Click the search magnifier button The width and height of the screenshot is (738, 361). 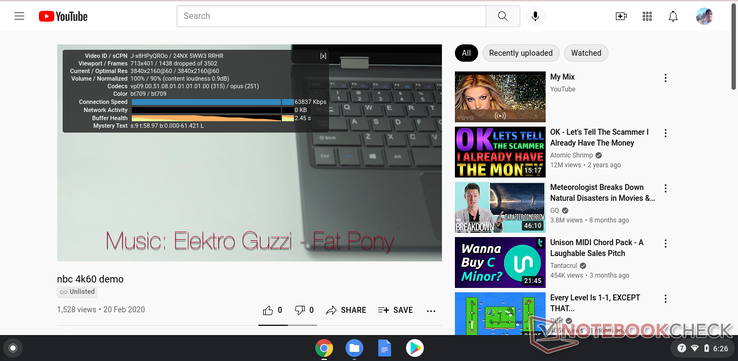503,16
